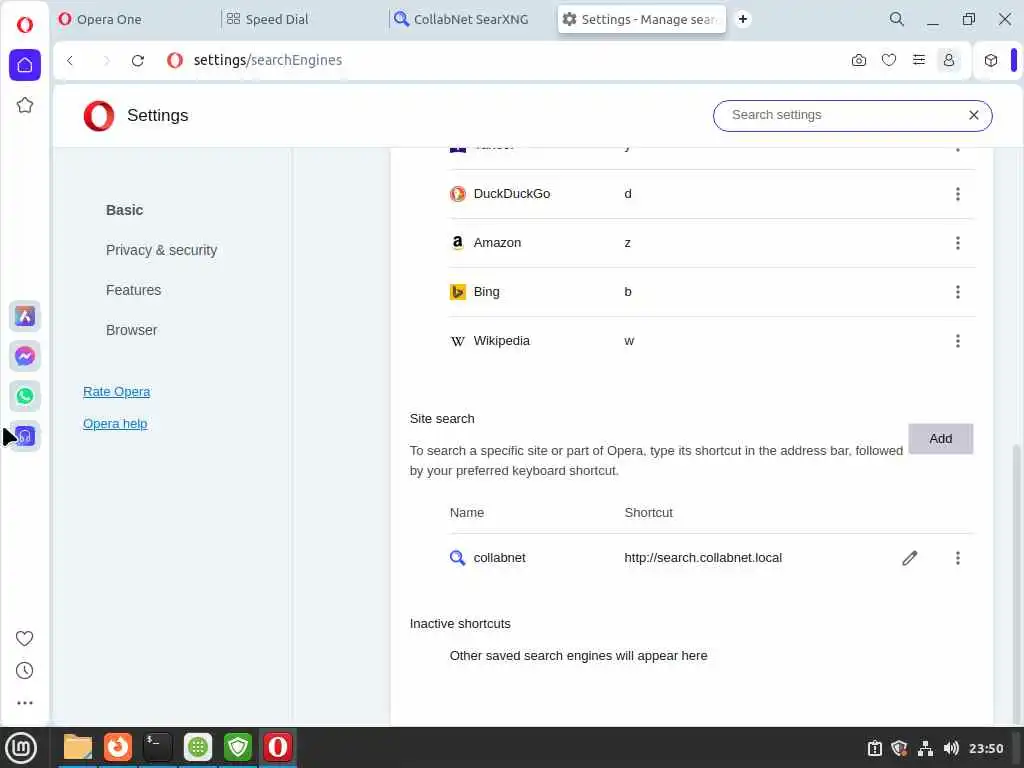This screenshot has width=1024, height=768.
Task: Open network icon in tray
Action: click(x=925, y=748)
